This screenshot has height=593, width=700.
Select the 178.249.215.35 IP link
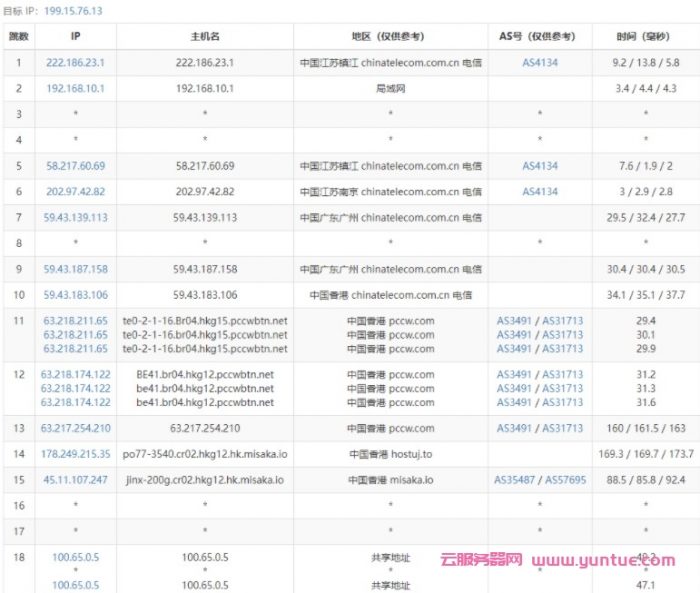pos(75,454)
